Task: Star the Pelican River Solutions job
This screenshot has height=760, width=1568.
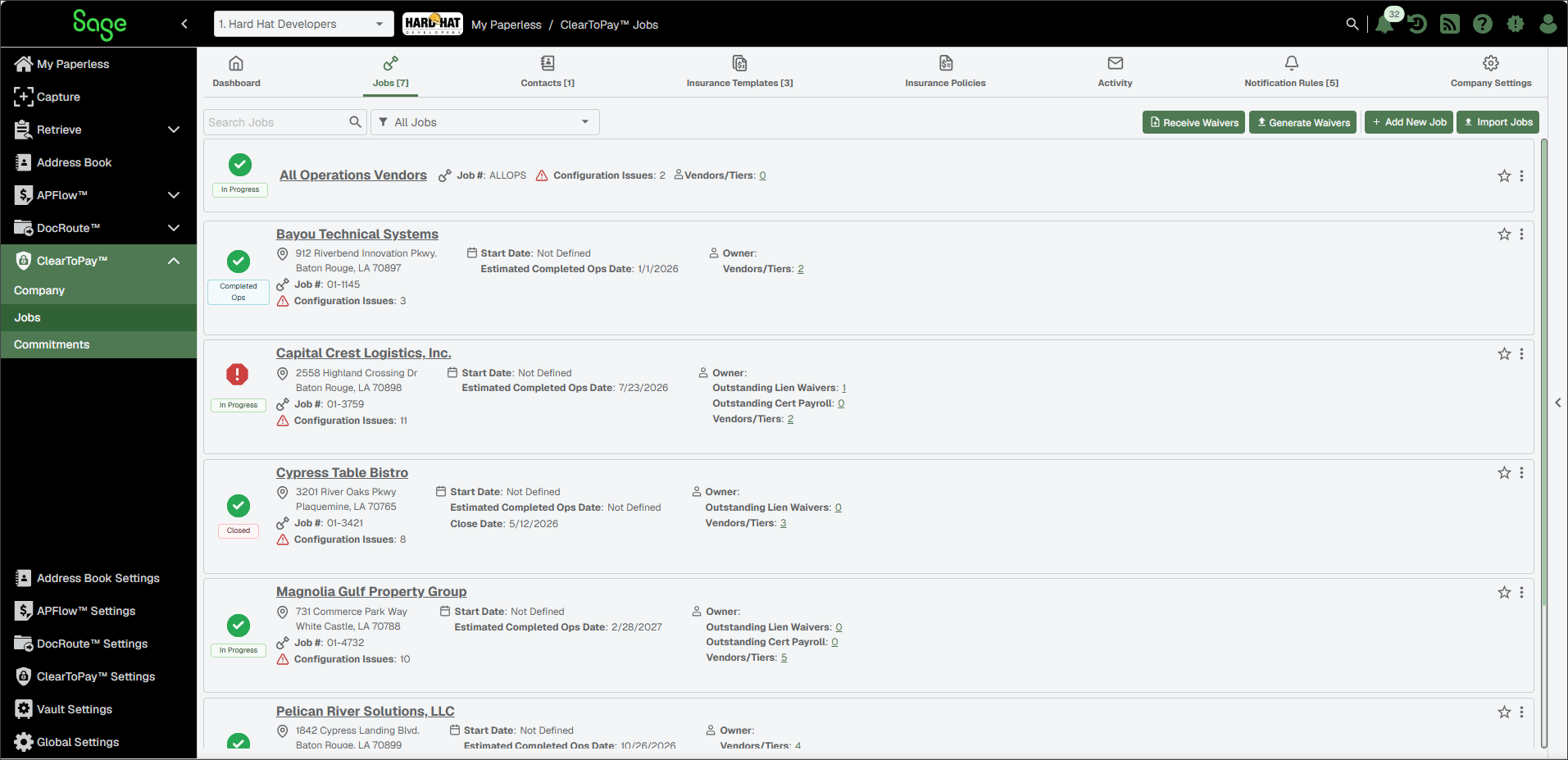Action: tap(1504, 712)
